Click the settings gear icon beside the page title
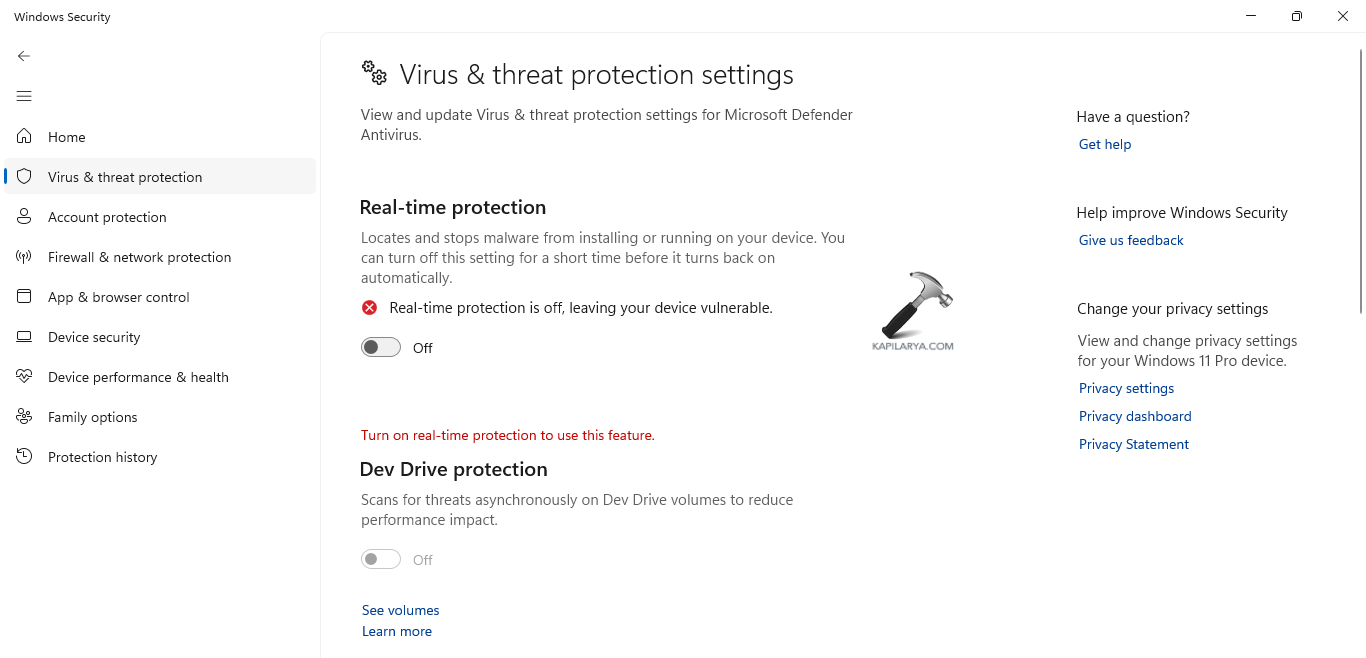Viewport: 1366px width, 658px height. [373, 72]
